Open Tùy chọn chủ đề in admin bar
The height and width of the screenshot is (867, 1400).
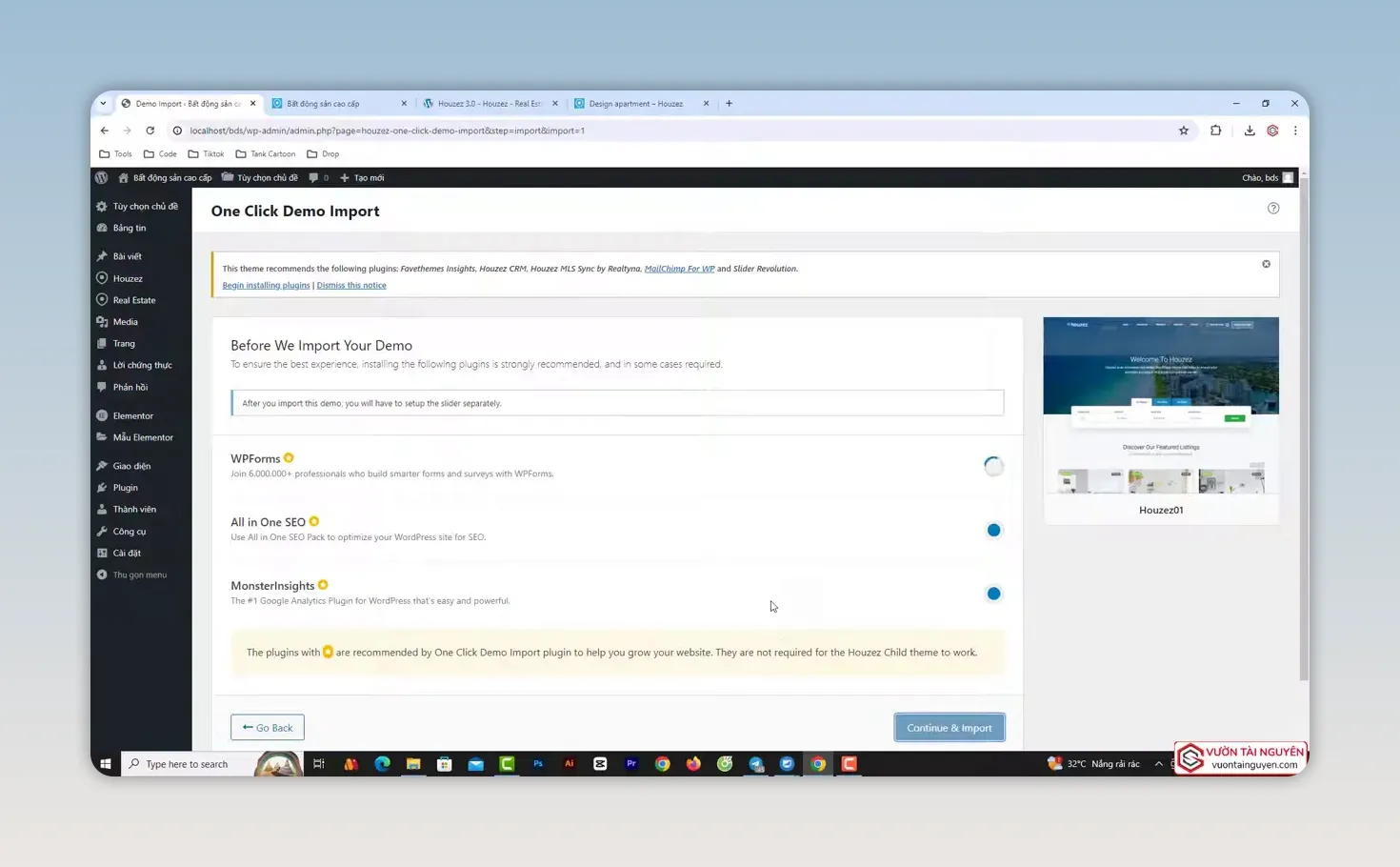259,177
